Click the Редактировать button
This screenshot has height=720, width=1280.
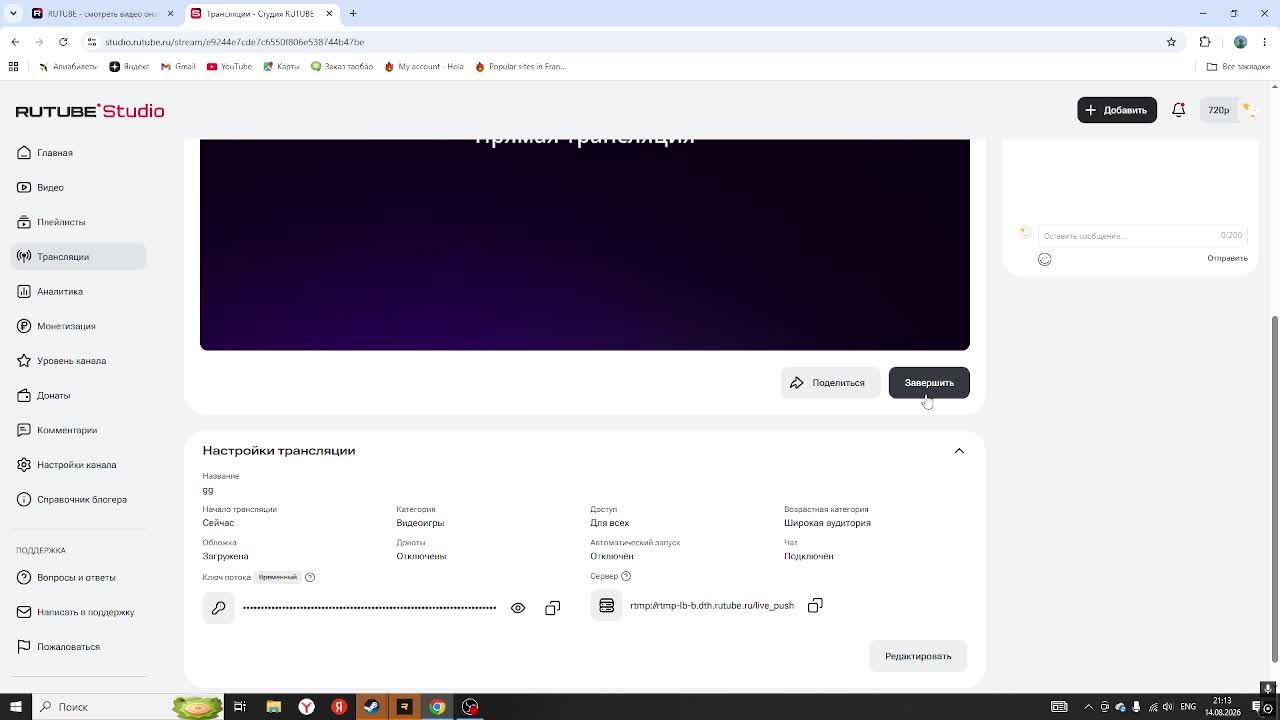point(918,656)
